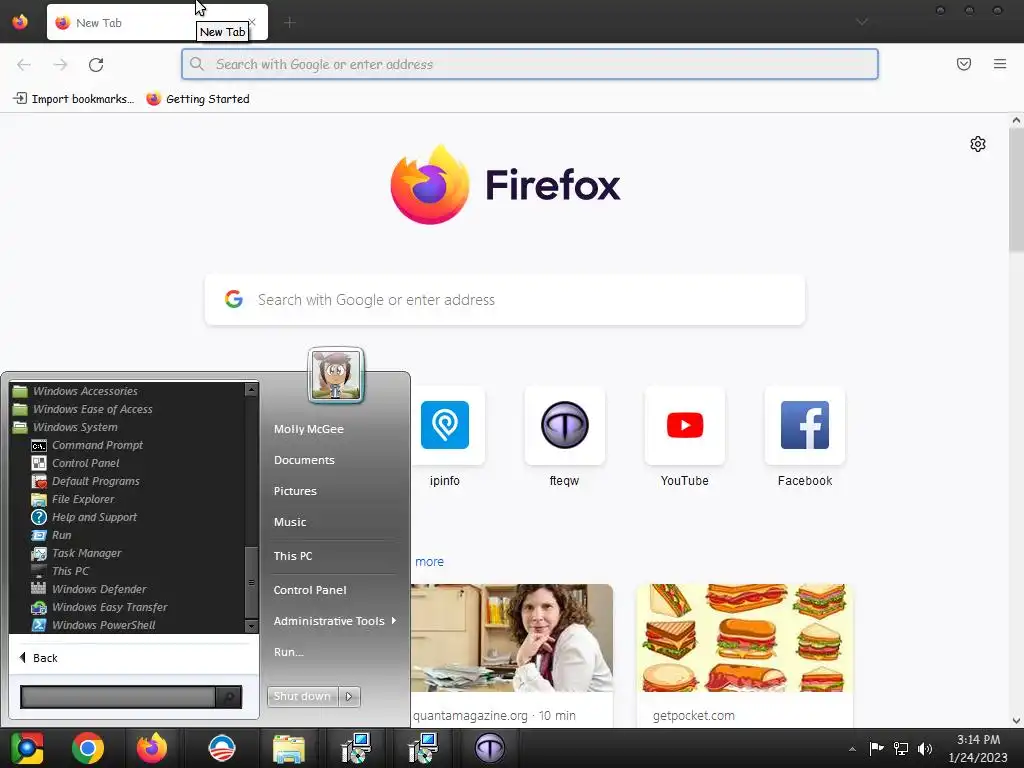Click the Firefox address bar
The image size is (1024, 768).
pos(530,64)
